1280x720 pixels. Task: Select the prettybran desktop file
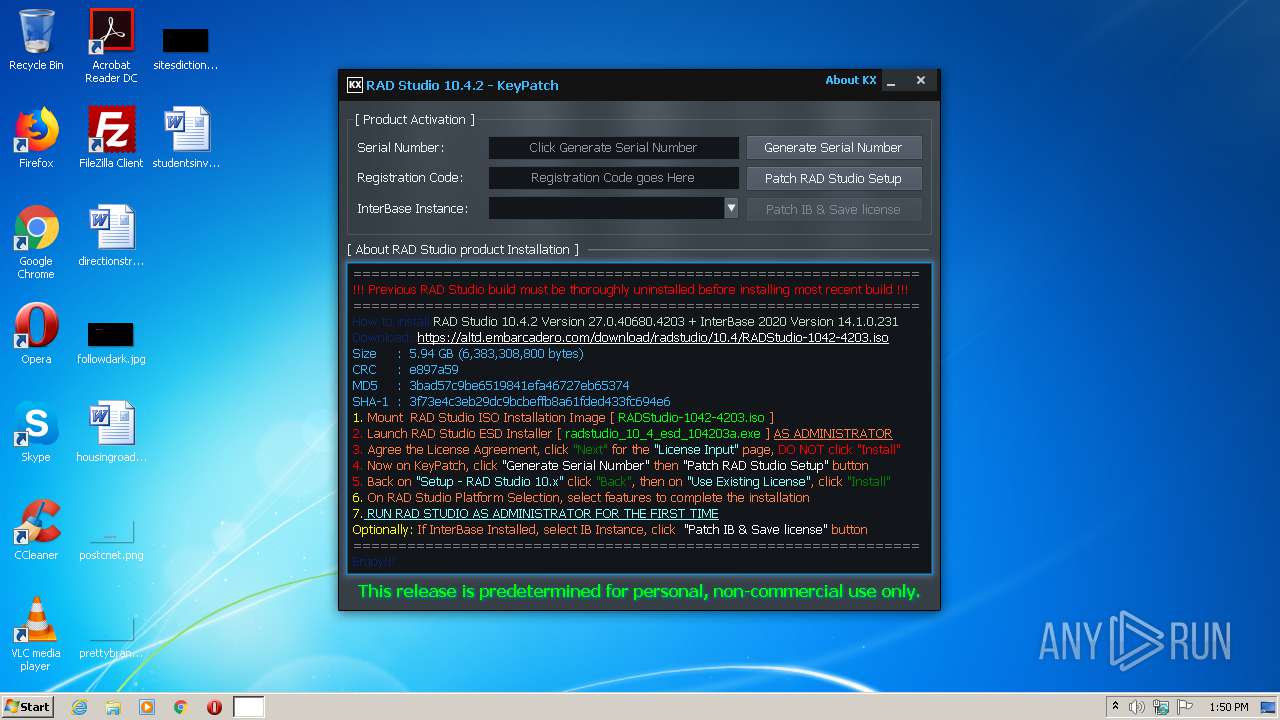[111, 638]
